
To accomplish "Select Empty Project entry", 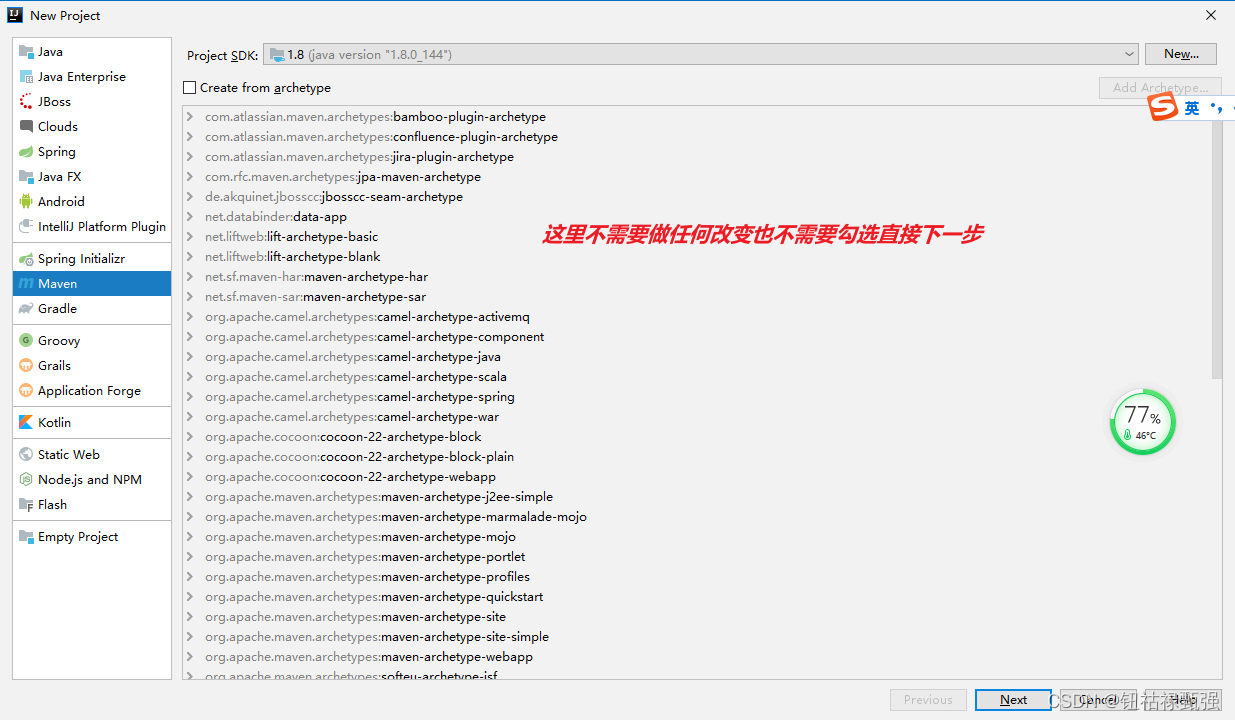I will pos(92,537).
